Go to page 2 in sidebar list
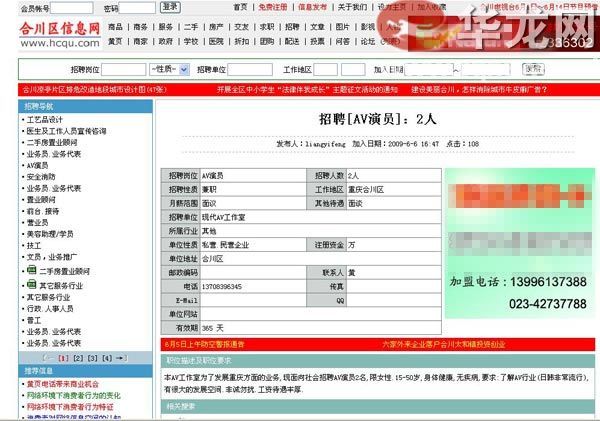The image size is (600, 421). pos(77,357)
